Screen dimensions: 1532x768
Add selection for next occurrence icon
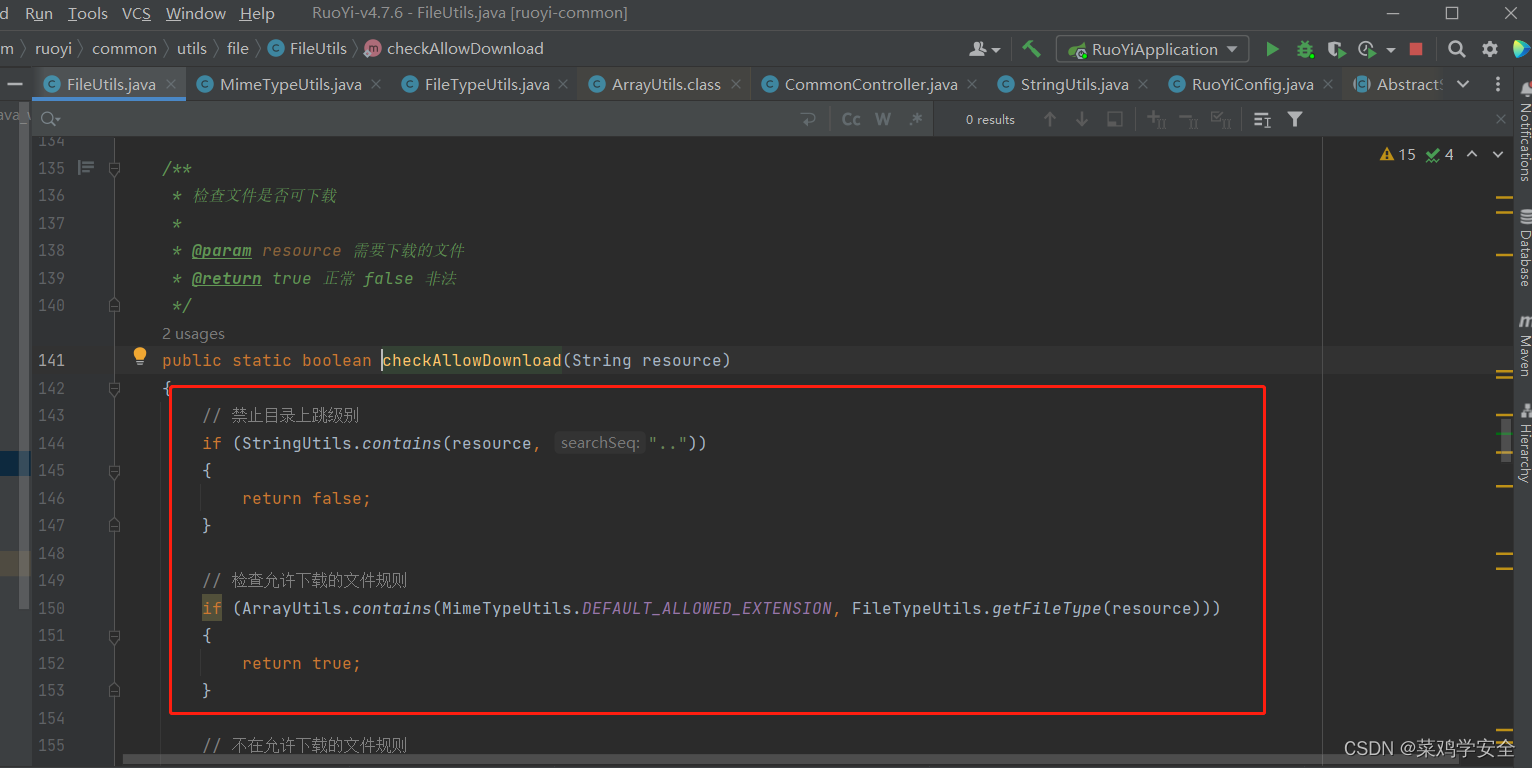[x=1157, y=119]
